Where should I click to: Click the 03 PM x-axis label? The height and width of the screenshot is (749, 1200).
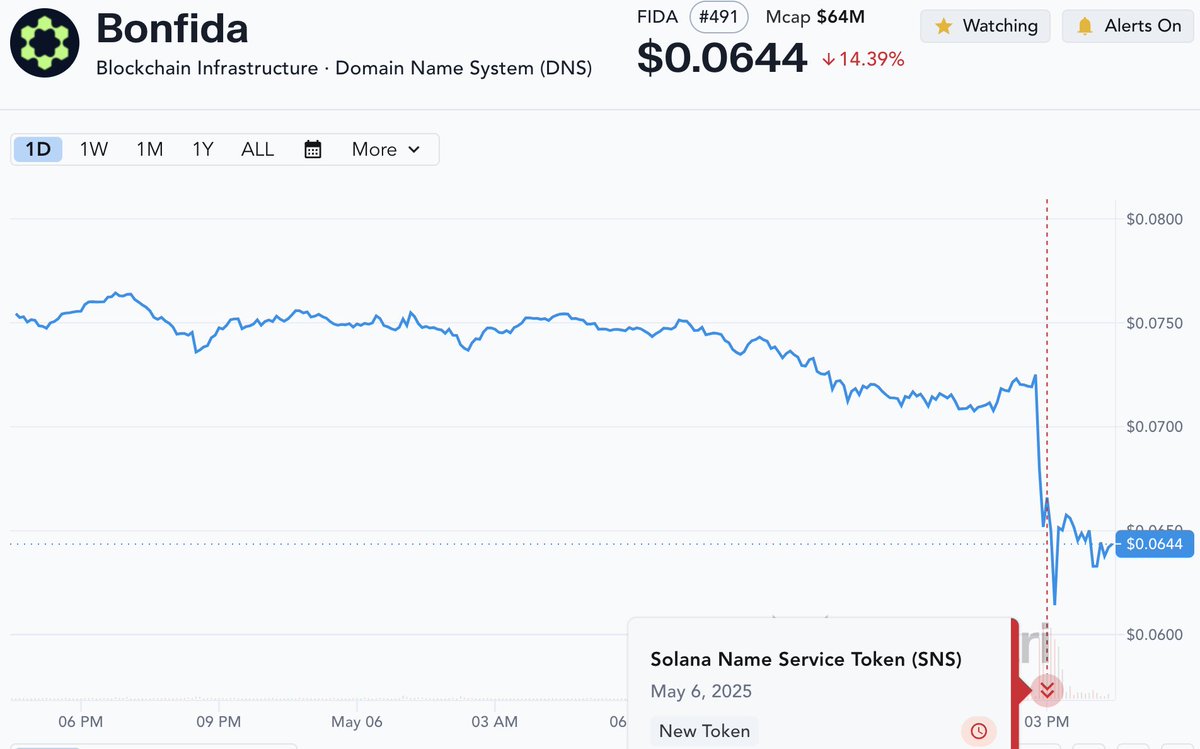pyautogui.click(x=1047, y=721)
